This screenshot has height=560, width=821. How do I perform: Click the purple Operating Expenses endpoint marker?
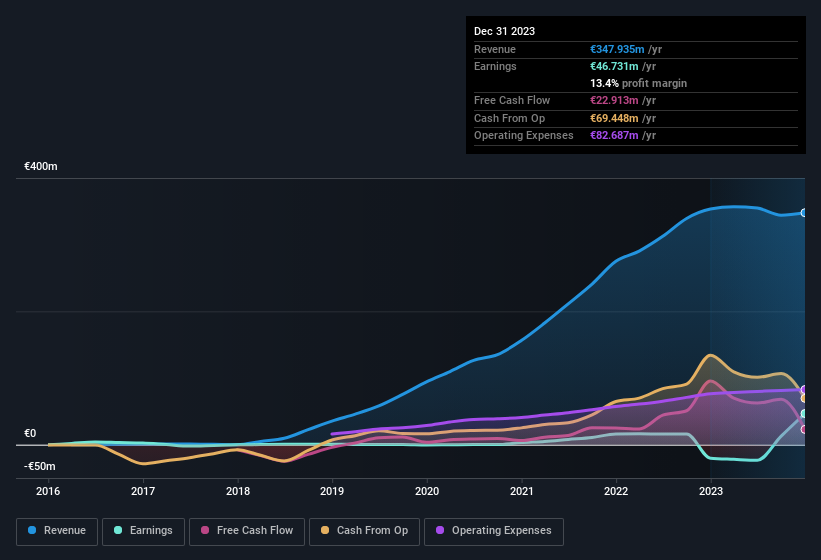click(x=804, y=389)
